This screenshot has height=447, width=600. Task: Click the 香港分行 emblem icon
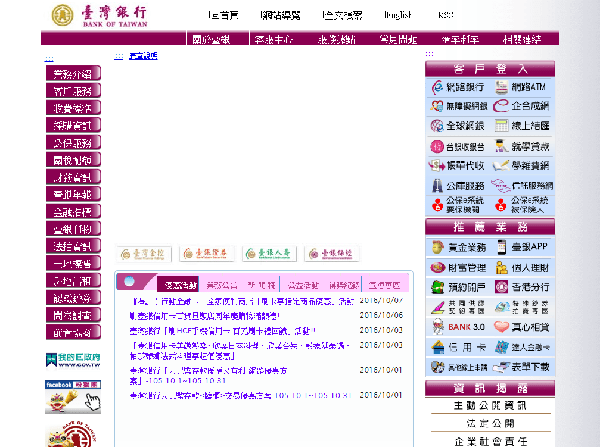point(501,287)
